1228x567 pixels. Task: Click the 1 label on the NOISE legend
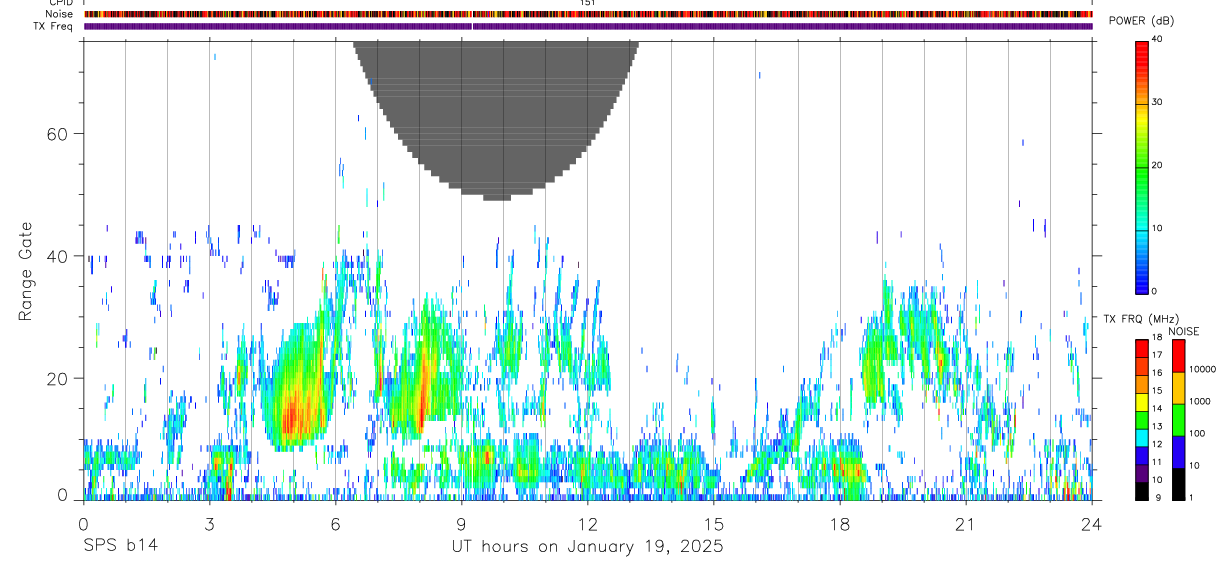coord(1191,497)
